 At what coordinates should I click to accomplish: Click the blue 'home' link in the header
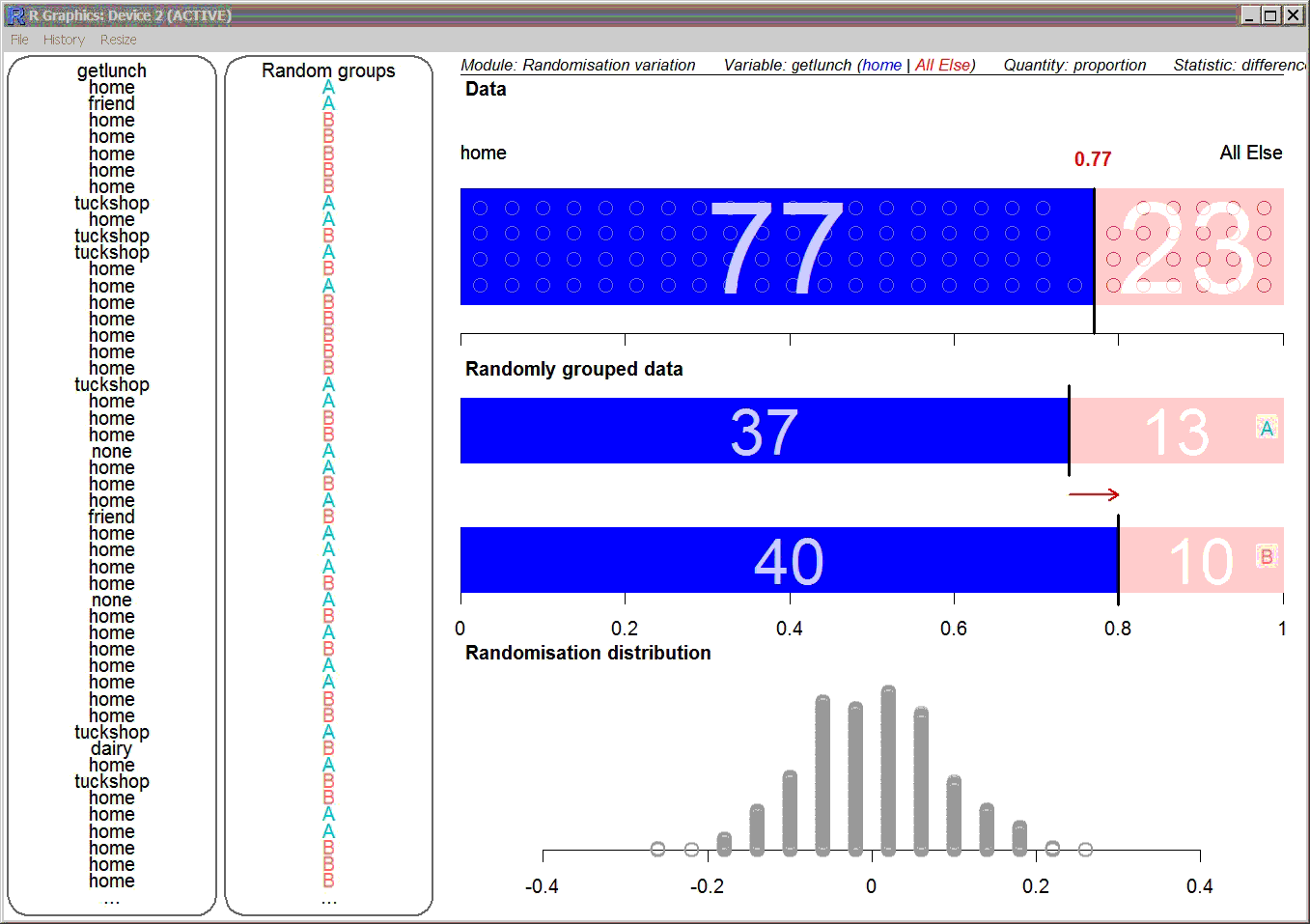click(x=881, y=65)
